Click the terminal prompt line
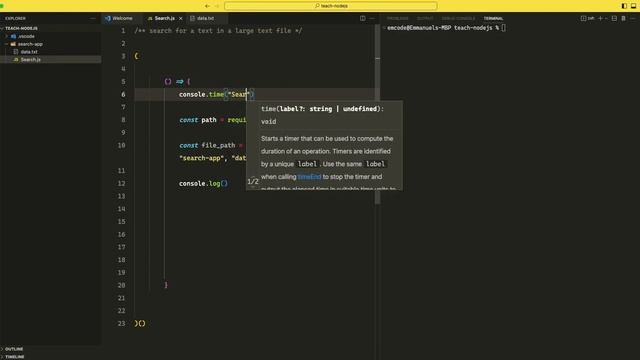The width and height of the screenshot is (640, 360). [447, 28]
